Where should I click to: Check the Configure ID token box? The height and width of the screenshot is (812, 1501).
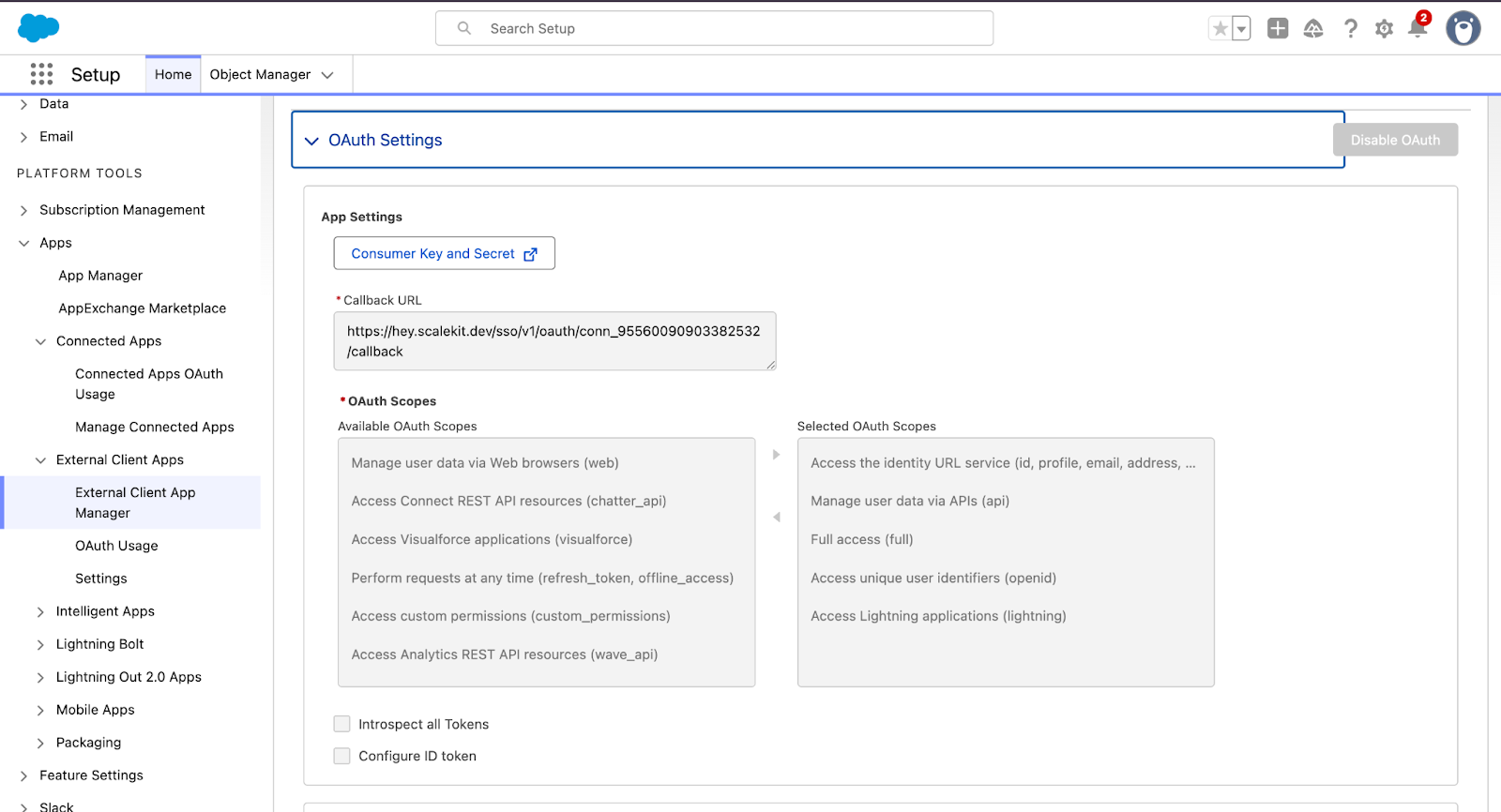[x=342, y=756]
